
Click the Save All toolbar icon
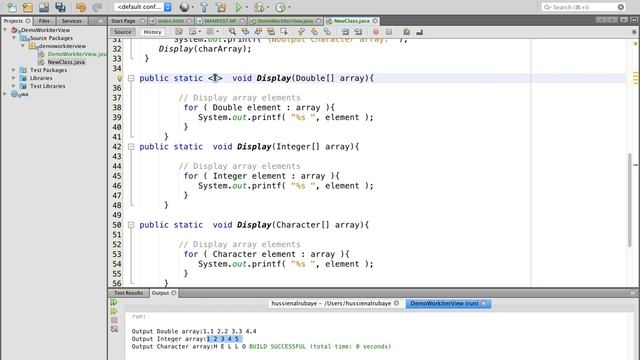click(x=60, y=7)
